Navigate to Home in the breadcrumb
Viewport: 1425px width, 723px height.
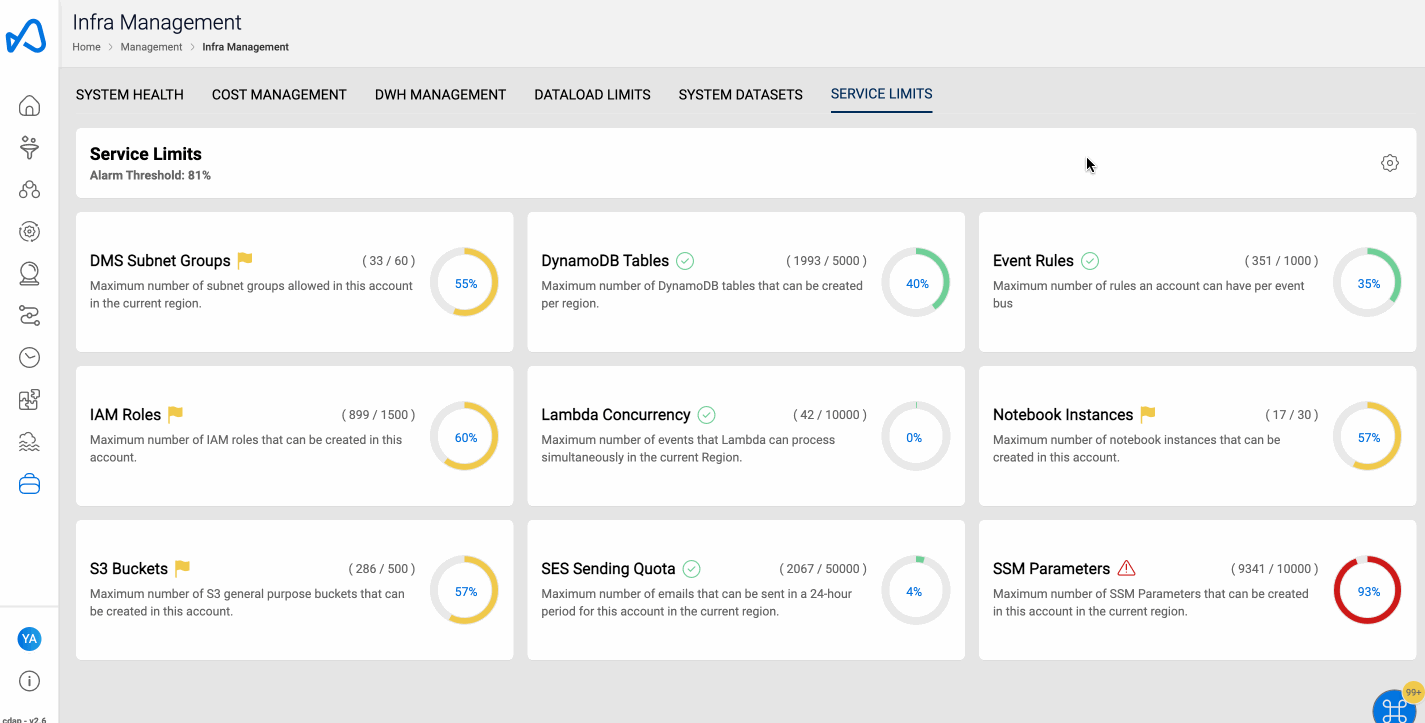(86, 47)
